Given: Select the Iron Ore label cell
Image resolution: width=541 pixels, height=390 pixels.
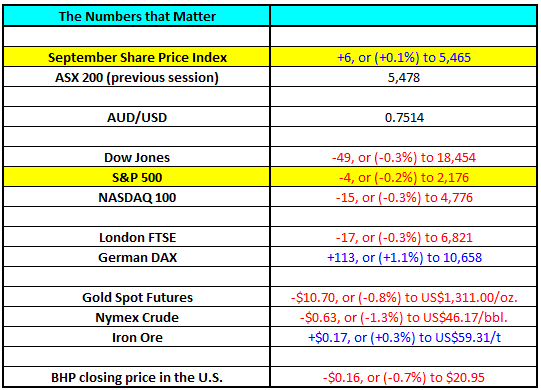Looking at the screenshot, I should (137, 338).
